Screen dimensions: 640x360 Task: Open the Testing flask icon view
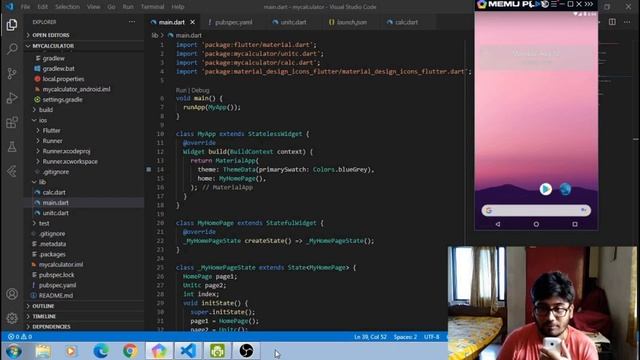click(x=12, y=147)
